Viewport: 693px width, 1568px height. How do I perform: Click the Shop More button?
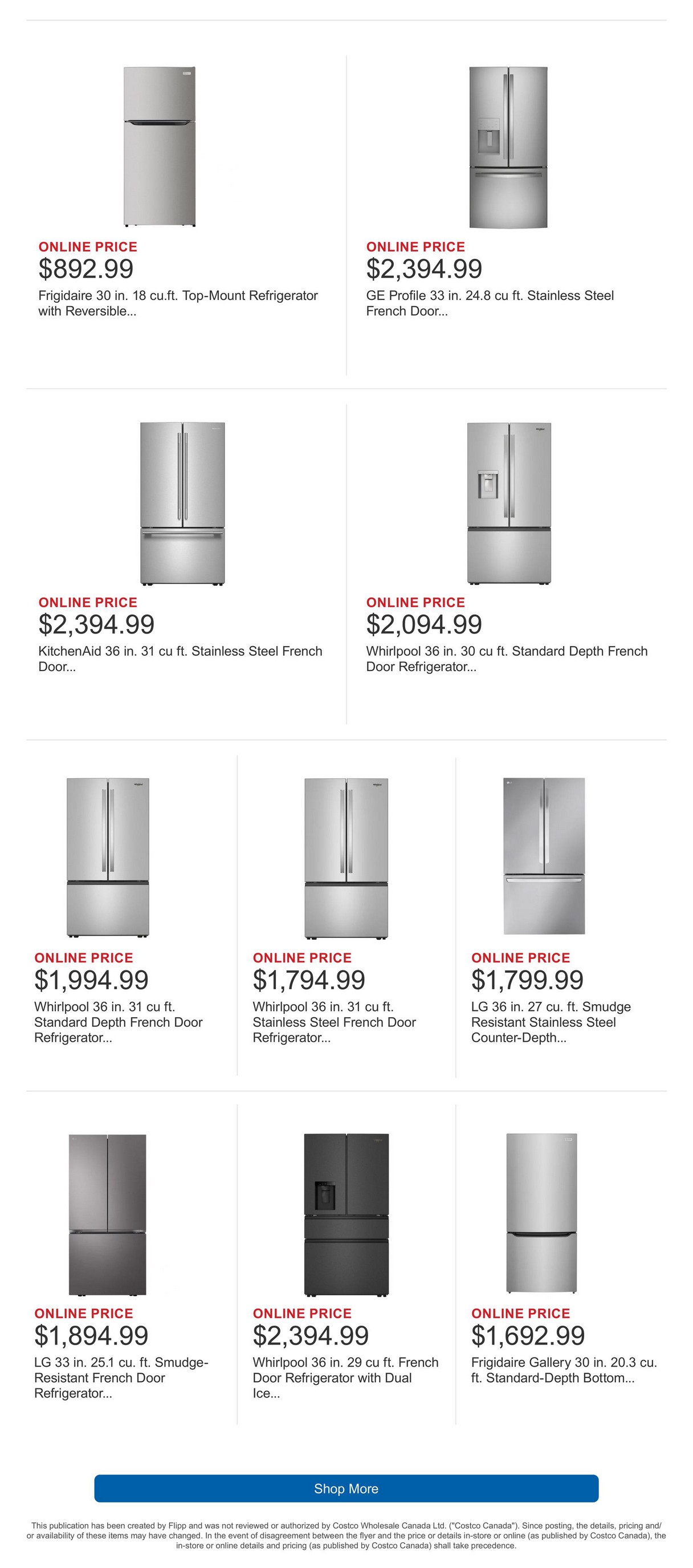click(346, 1488)
